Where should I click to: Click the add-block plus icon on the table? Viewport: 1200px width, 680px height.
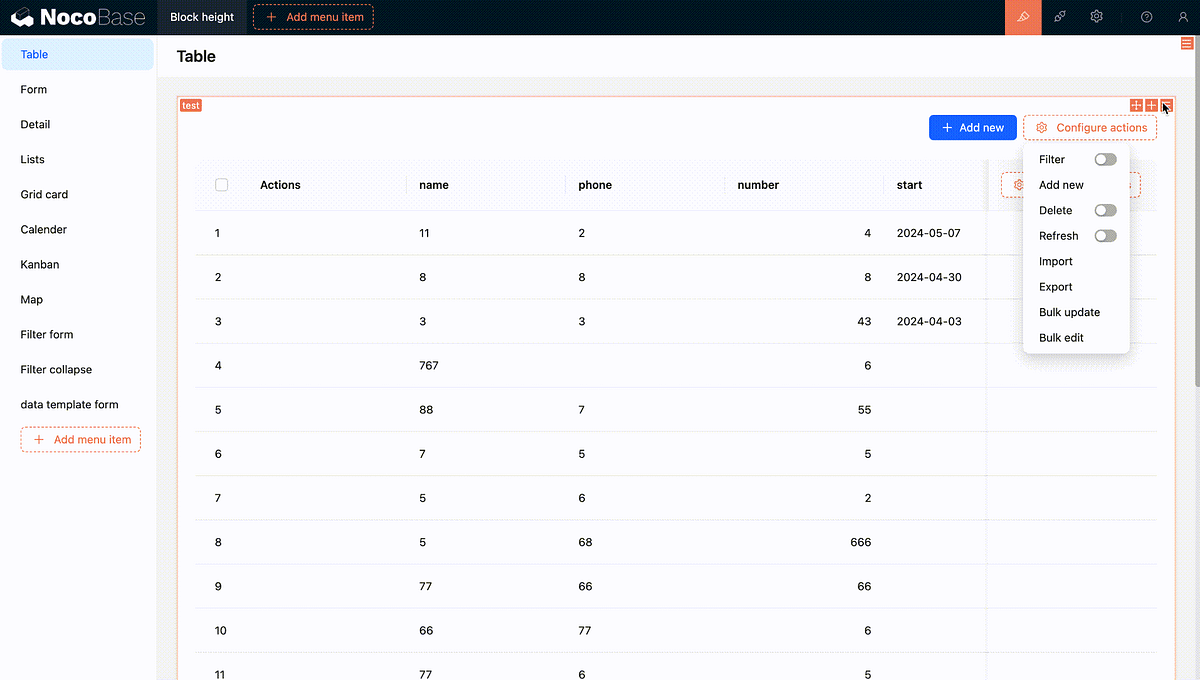(1150, 105)
